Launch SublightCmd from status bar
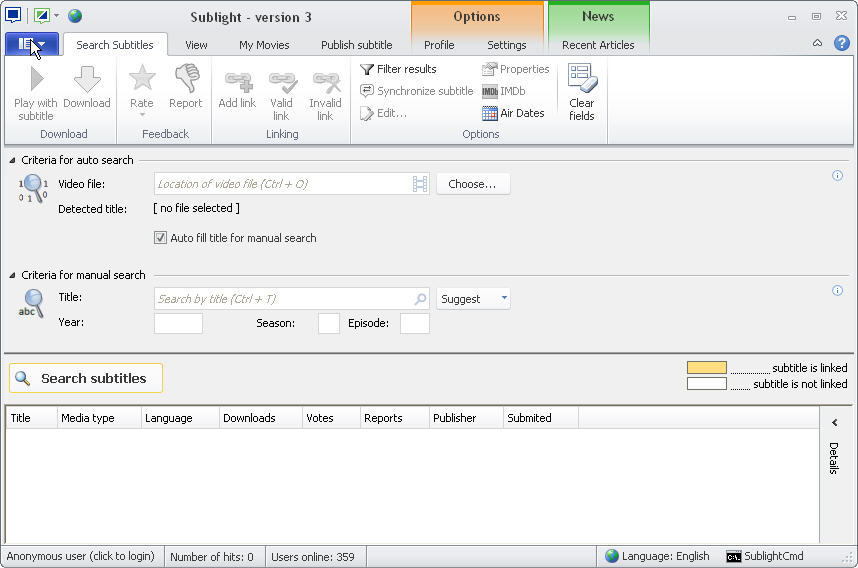Image resolution: width=858 pixels, height=568 pixels. [x=765, y=557]
